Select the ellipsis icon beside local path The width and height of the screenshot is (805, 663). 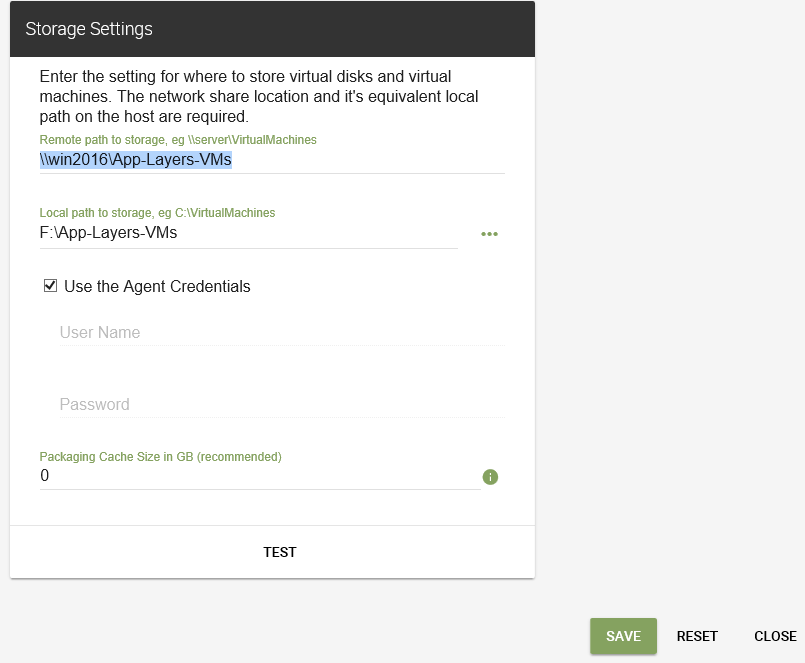[489, 233]
